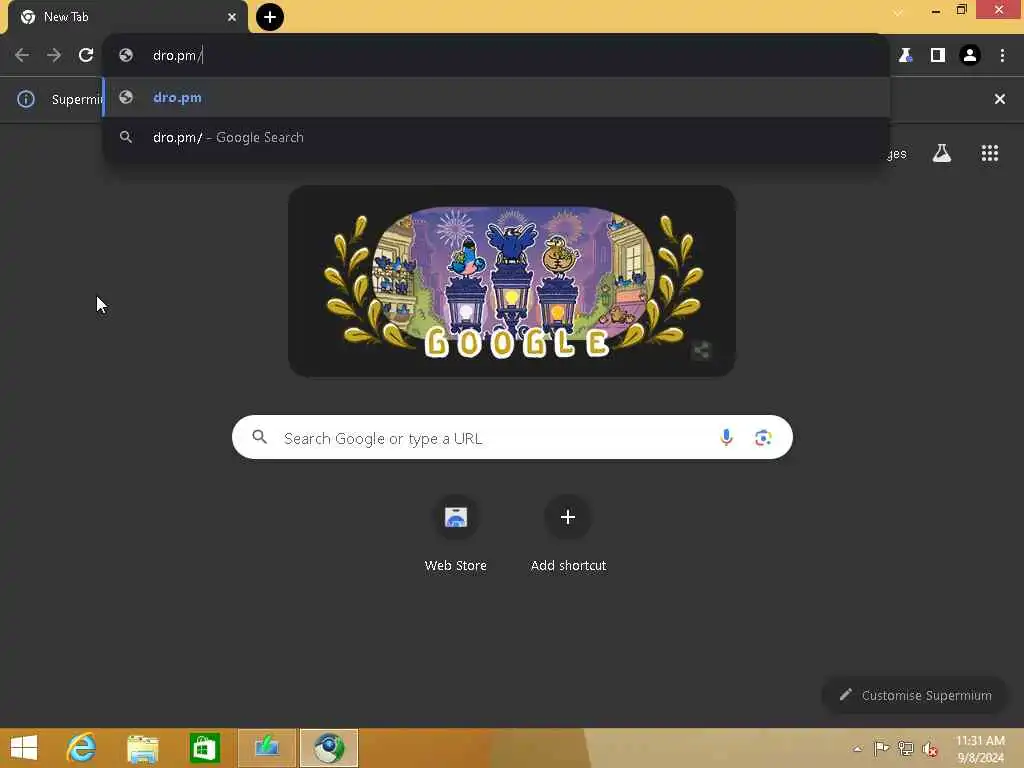Click the browser back arrow
The width and height of the screenshot is (1024, 768).
(22, 56)
